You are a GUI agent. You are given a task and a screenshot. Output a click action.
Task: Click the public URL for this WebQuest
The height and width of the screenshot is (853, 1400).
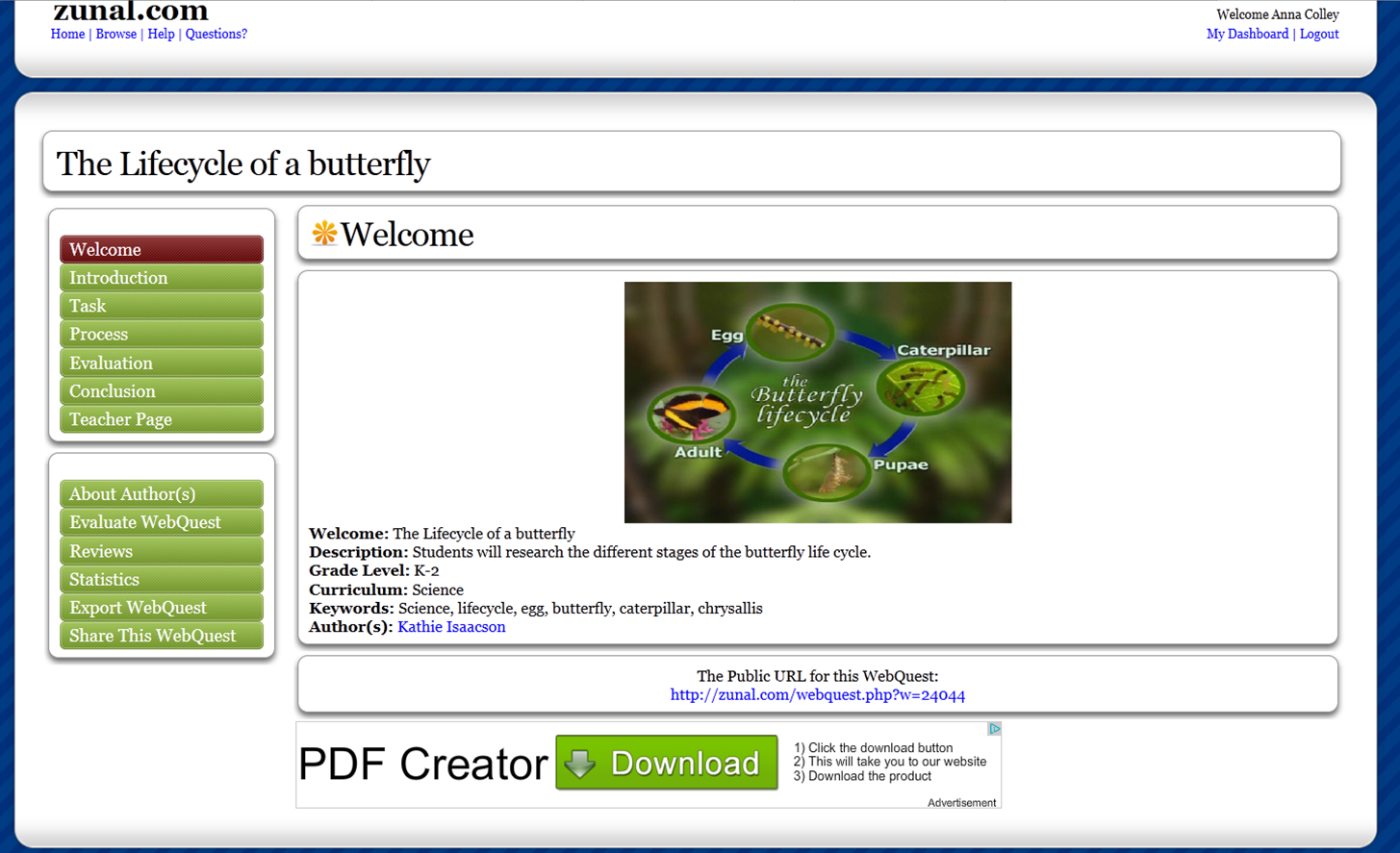click(x=816, y=694)
